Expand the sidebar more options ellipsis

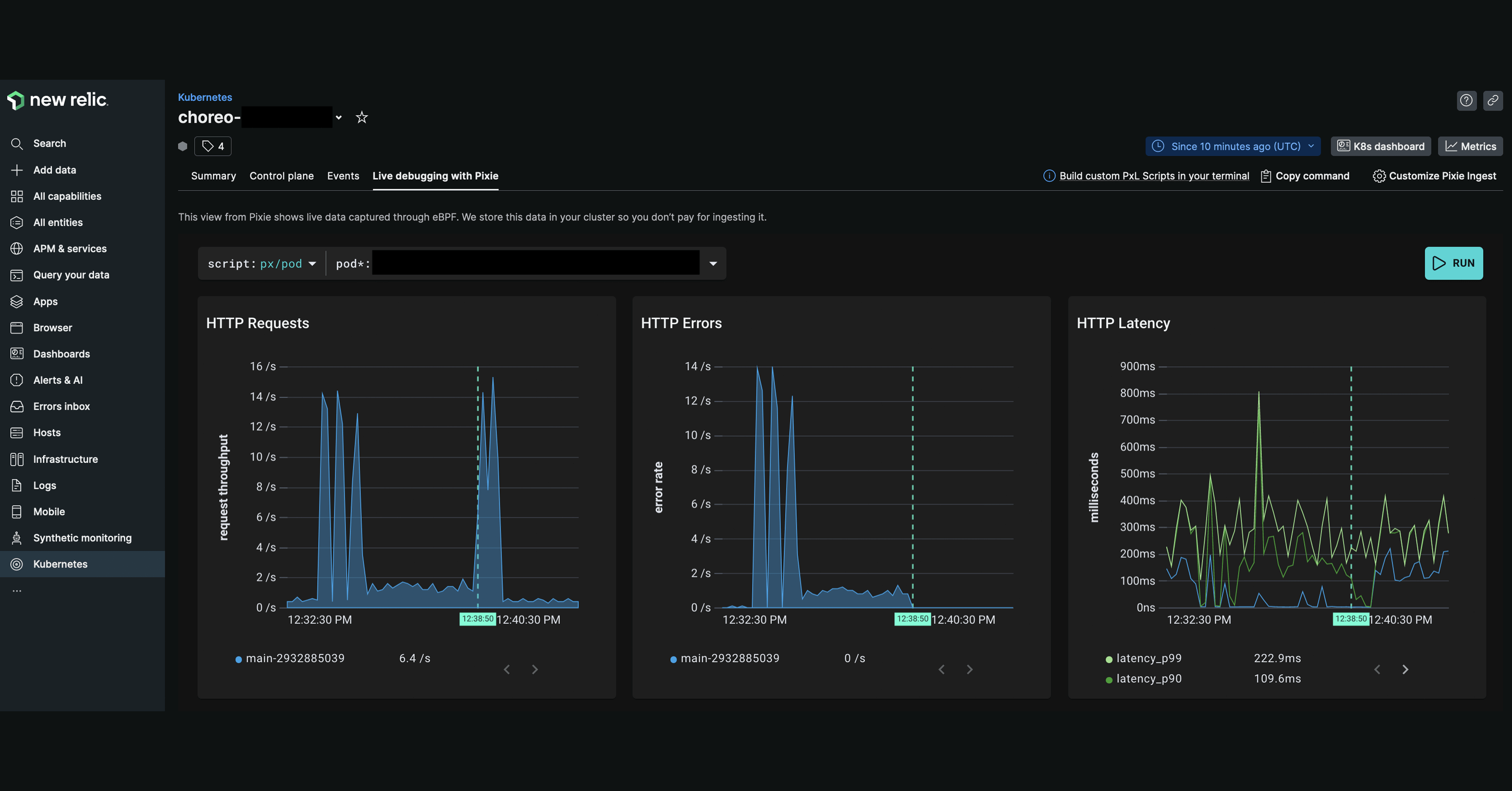tap(16, 590)
